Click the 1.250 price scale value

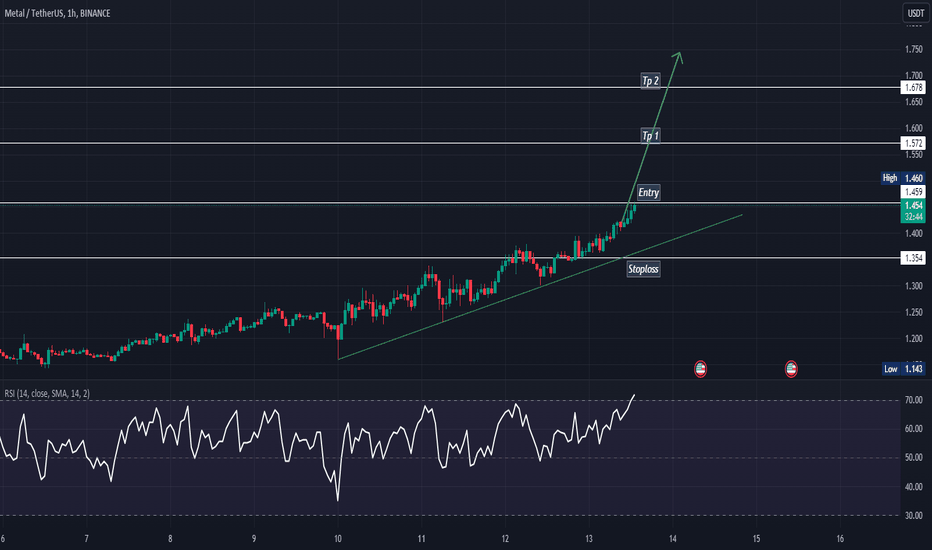click(914, 313)
